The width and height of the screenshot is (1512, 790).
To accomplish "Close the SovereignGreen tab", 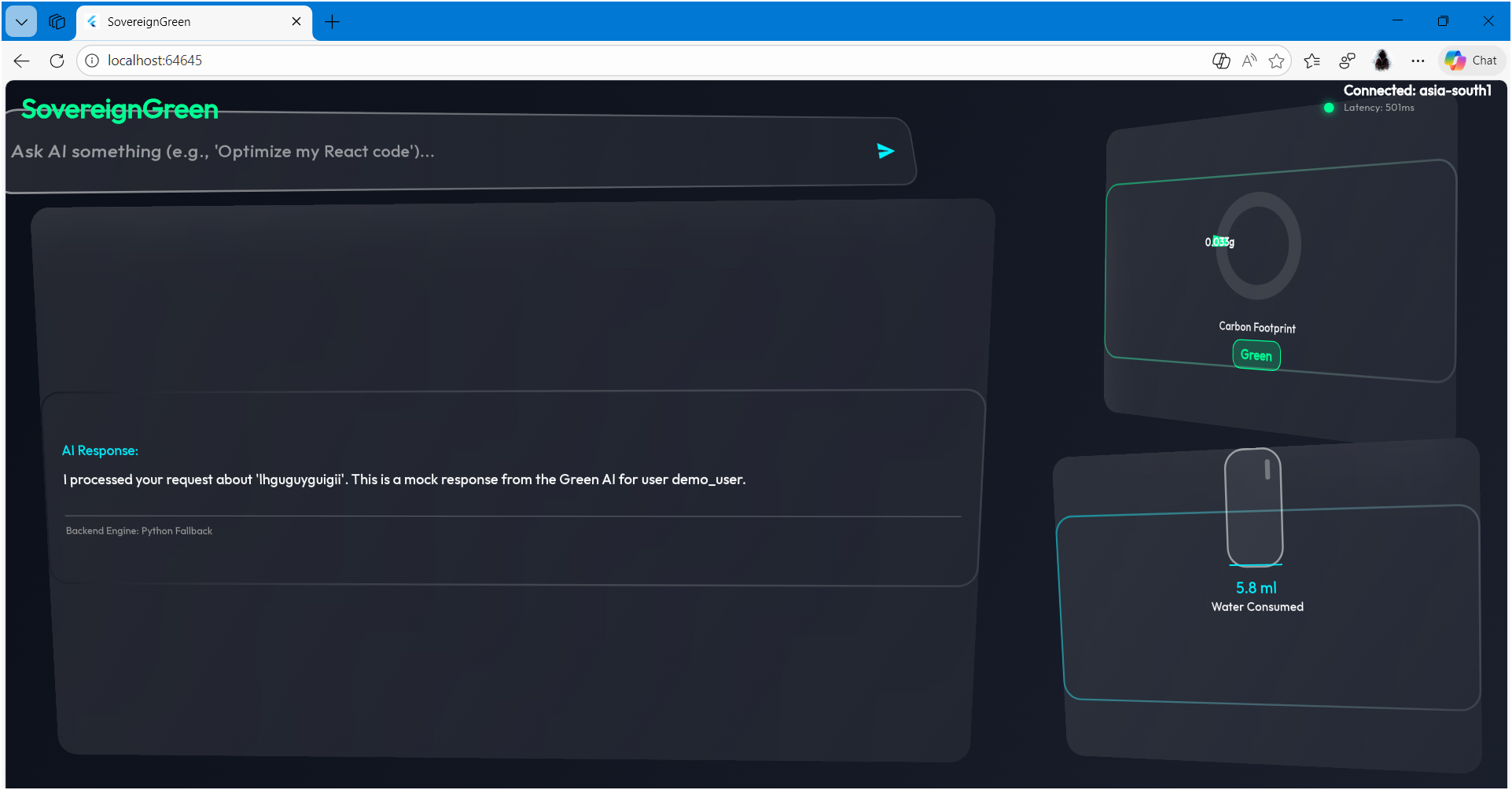I will pos(296,22).
